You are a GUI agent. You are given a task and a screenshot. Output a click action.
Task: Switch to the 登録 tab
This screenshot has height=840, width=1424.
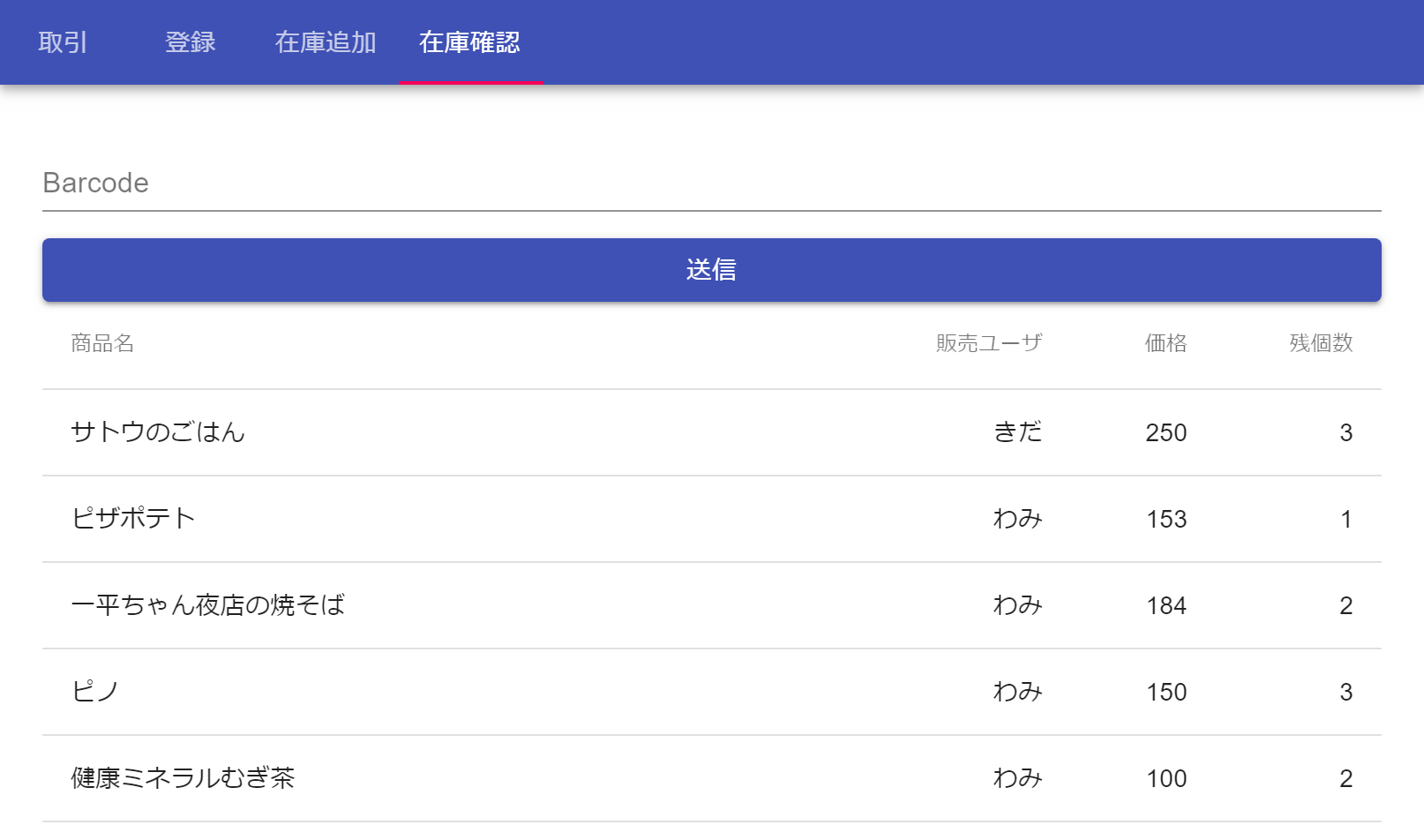pos(191,42)
